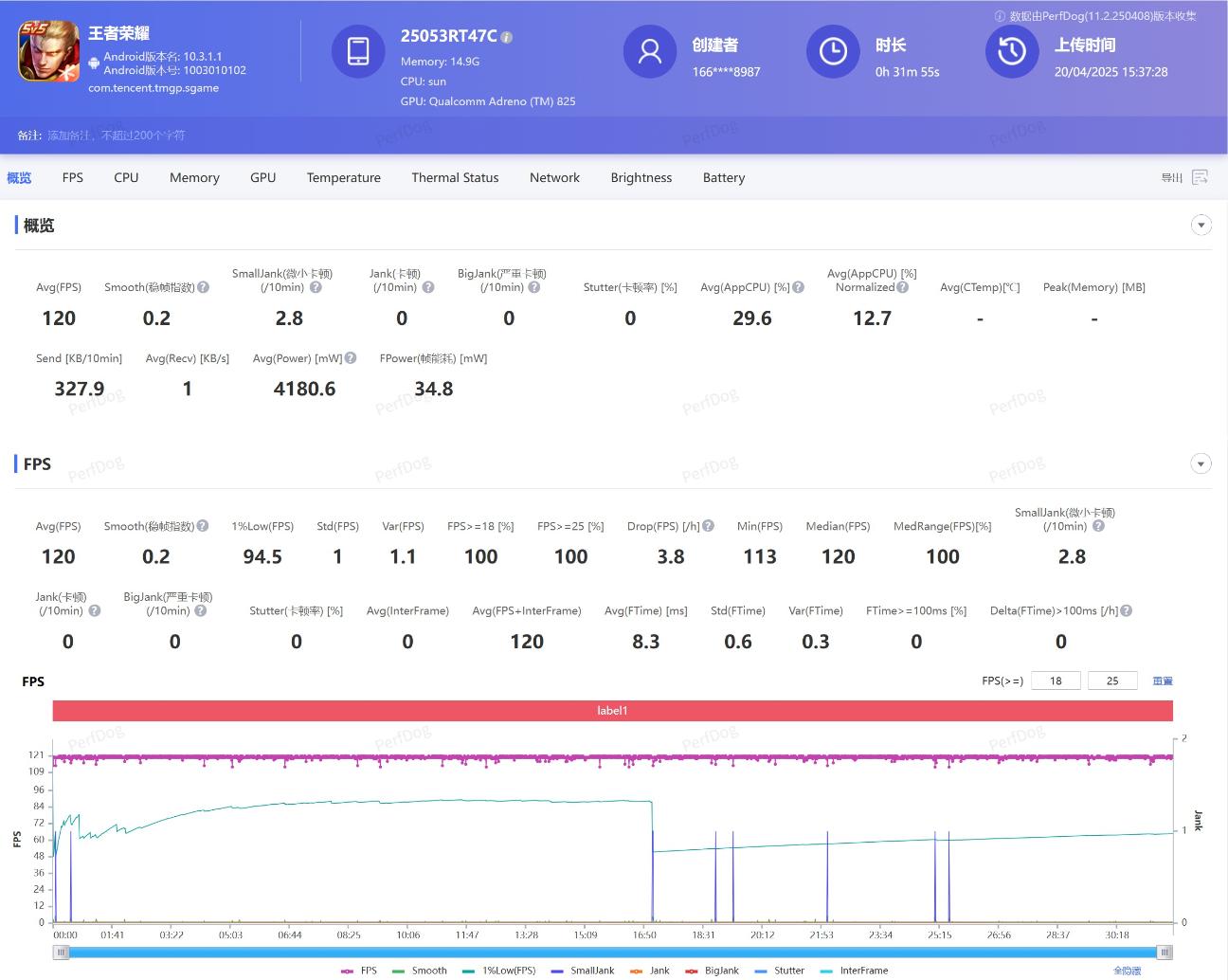Click the label1 red bar
The image size is (1228, 980).
click(613, 710)
